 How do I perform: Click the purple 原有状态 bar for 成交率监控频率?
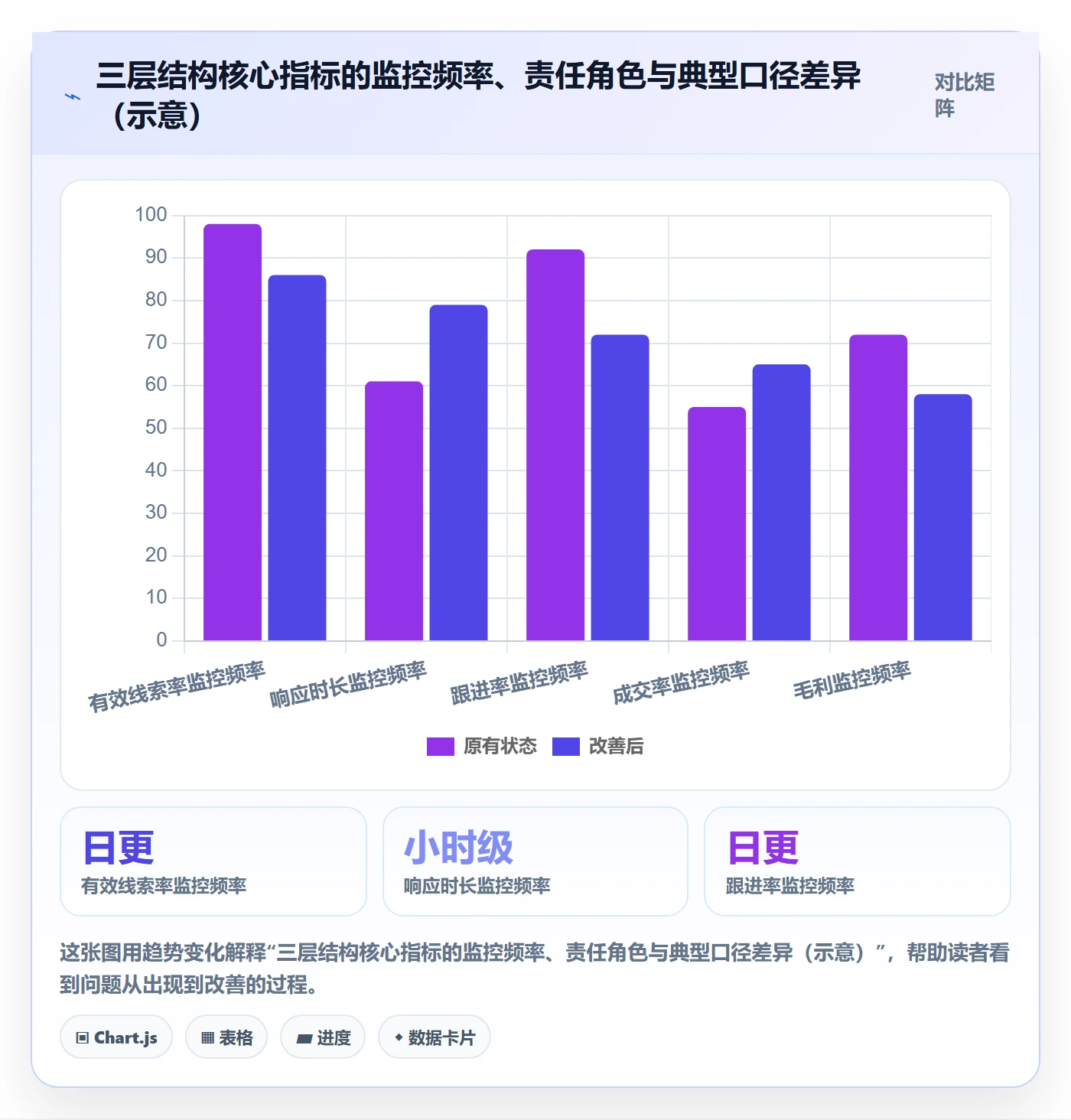717,524
